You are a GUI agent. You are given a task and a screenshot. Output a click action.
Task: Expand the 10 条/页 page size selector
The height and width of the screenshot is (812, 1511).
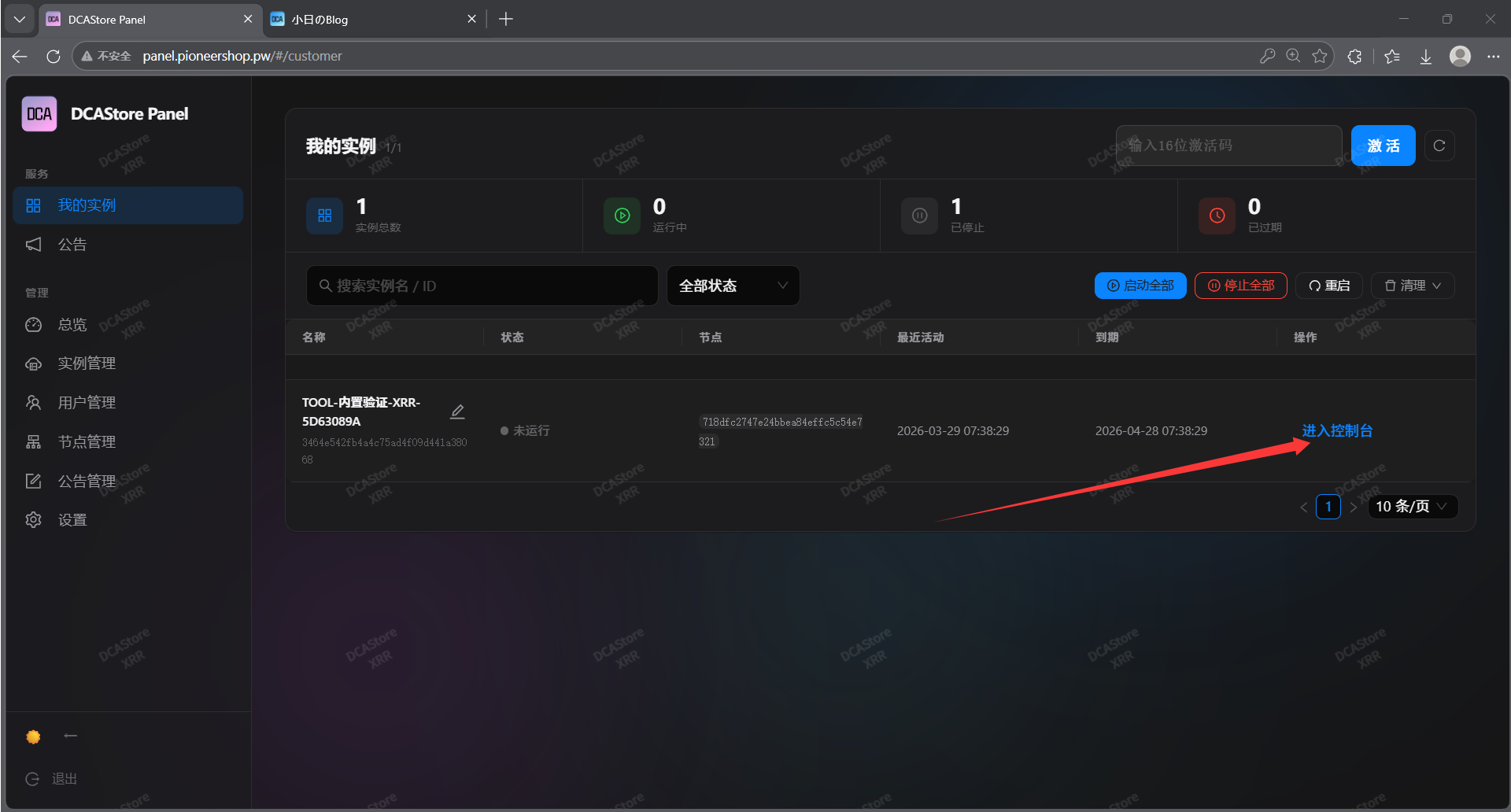pos(1412,507)
